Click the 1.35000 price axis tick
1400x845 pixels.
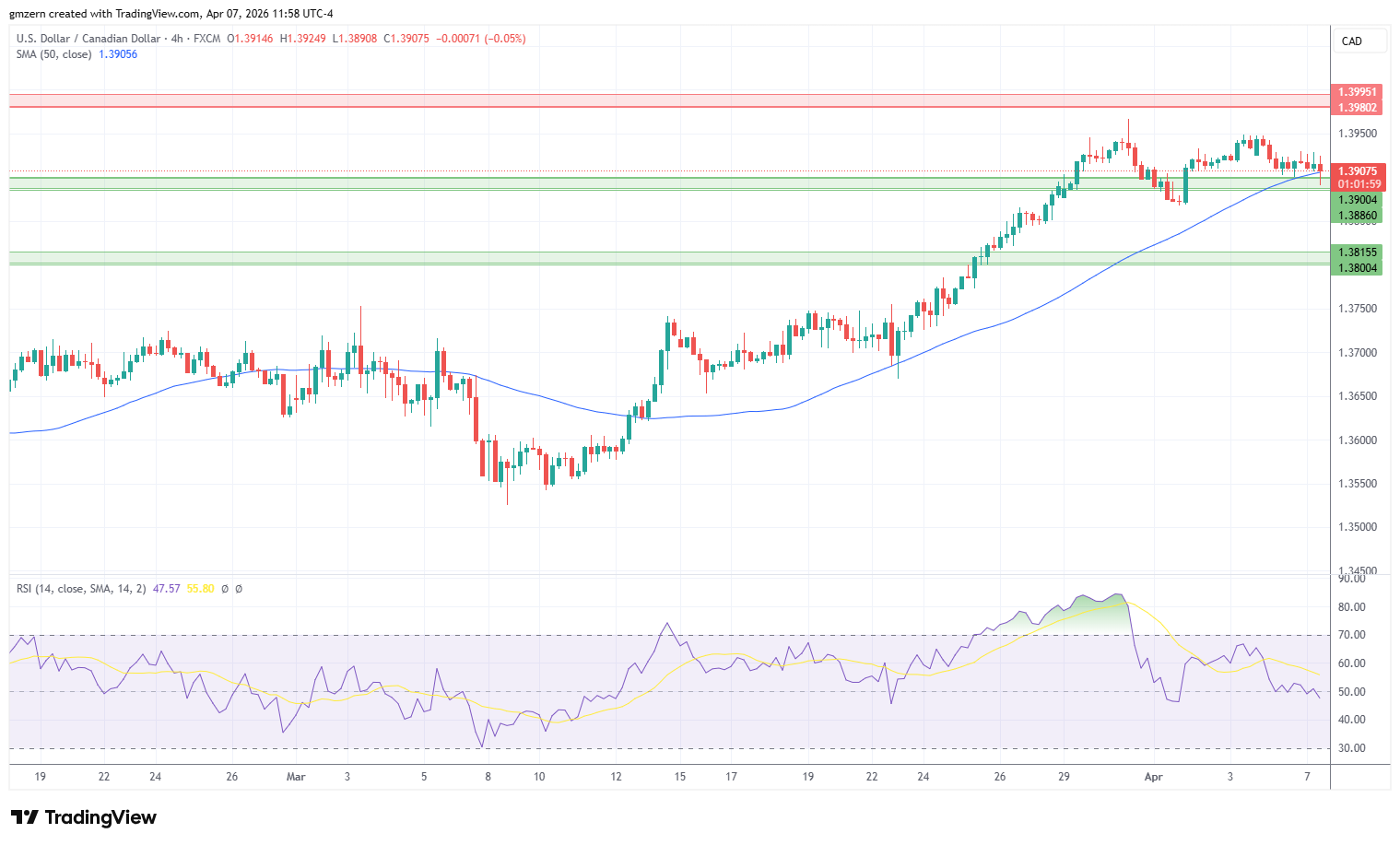coord(1358,528)
